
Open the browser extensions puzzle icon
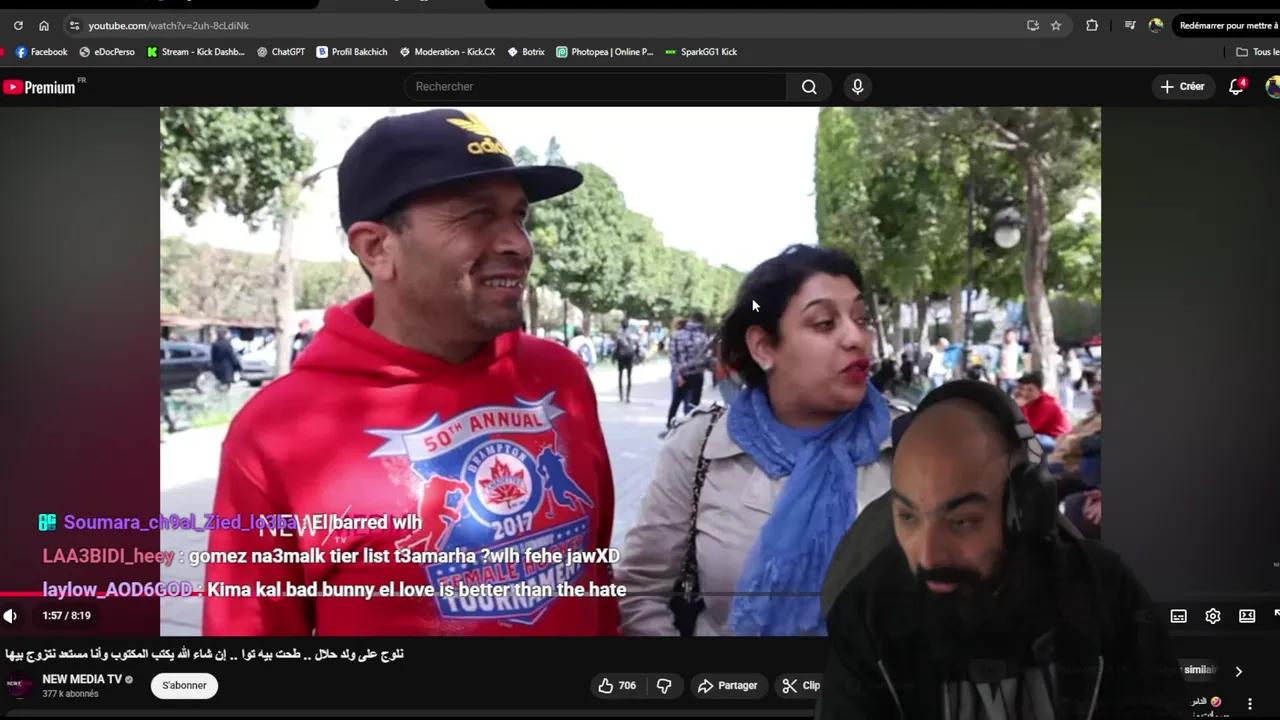point(1092,25)
